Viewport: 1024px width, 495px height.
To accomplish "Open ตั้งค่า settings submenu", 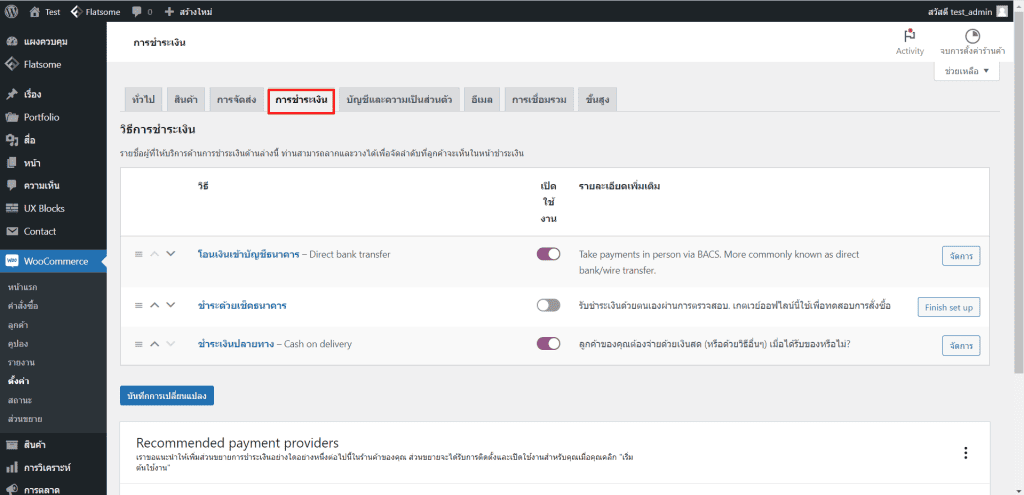I will pos(19,381).
